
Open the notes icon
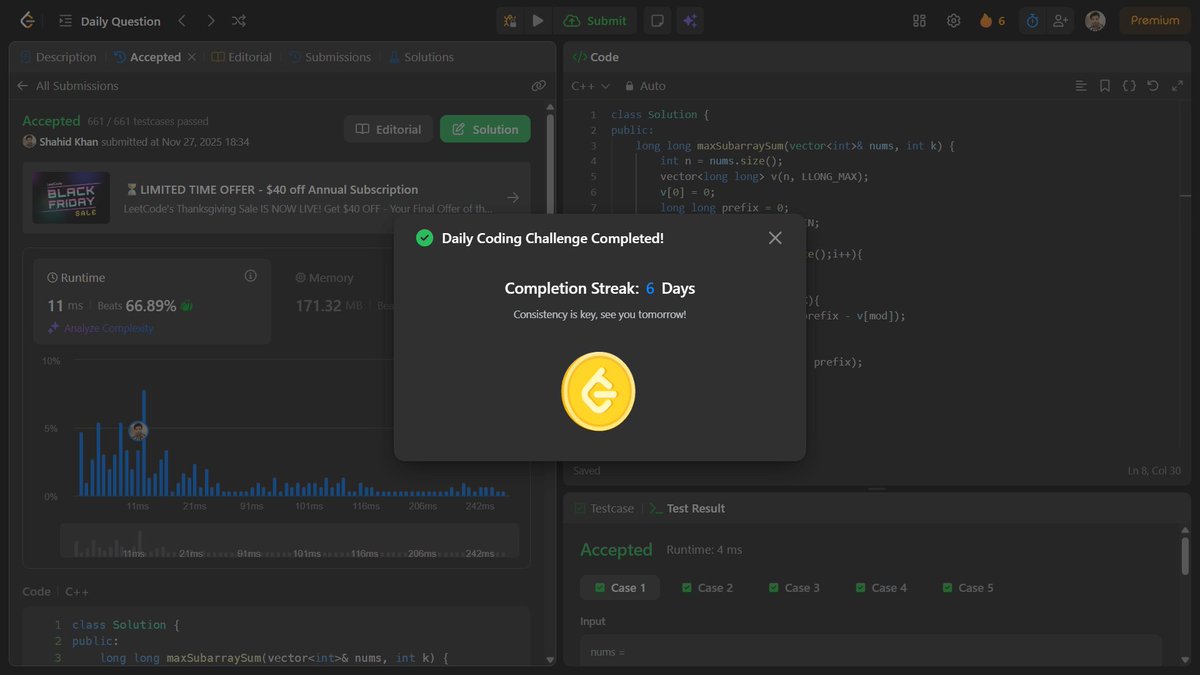(x=657, y=20)
